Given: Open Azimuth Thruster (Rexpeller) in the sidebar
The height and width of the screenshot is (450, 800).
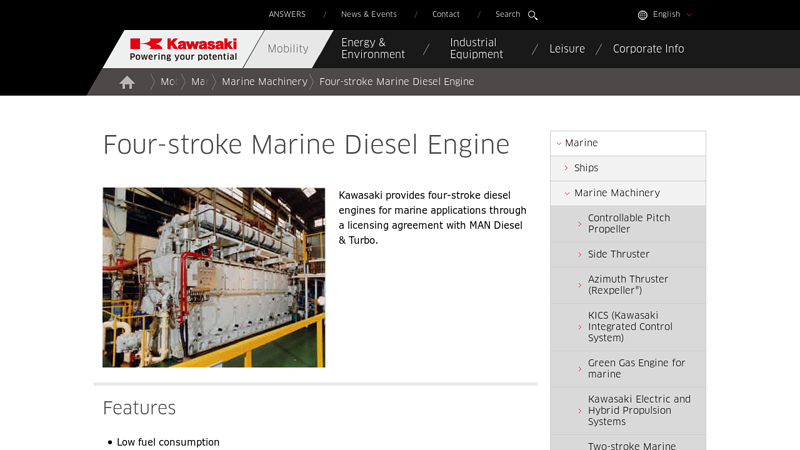Looking at the screenshot, I should tap(628, 285).
